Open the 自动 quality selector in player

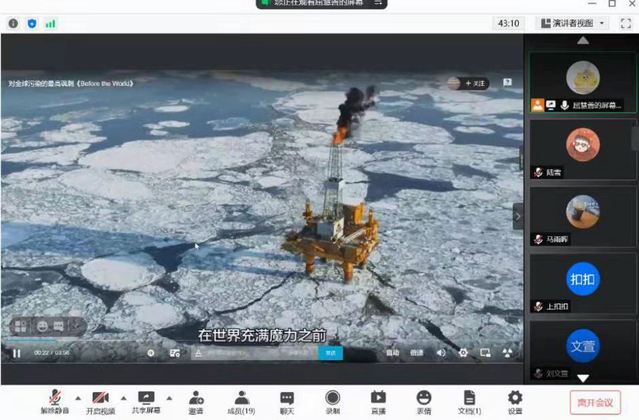coord(393,353)
